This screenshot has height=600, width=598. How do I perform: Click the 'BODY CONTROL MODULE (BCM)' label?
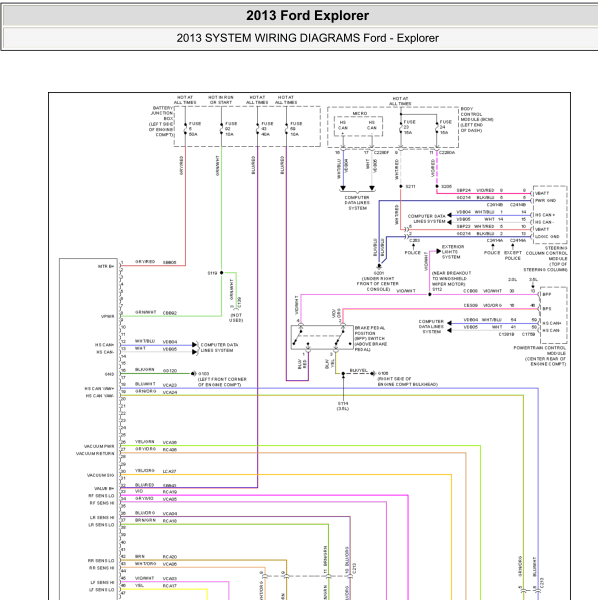tap(477, 114)
